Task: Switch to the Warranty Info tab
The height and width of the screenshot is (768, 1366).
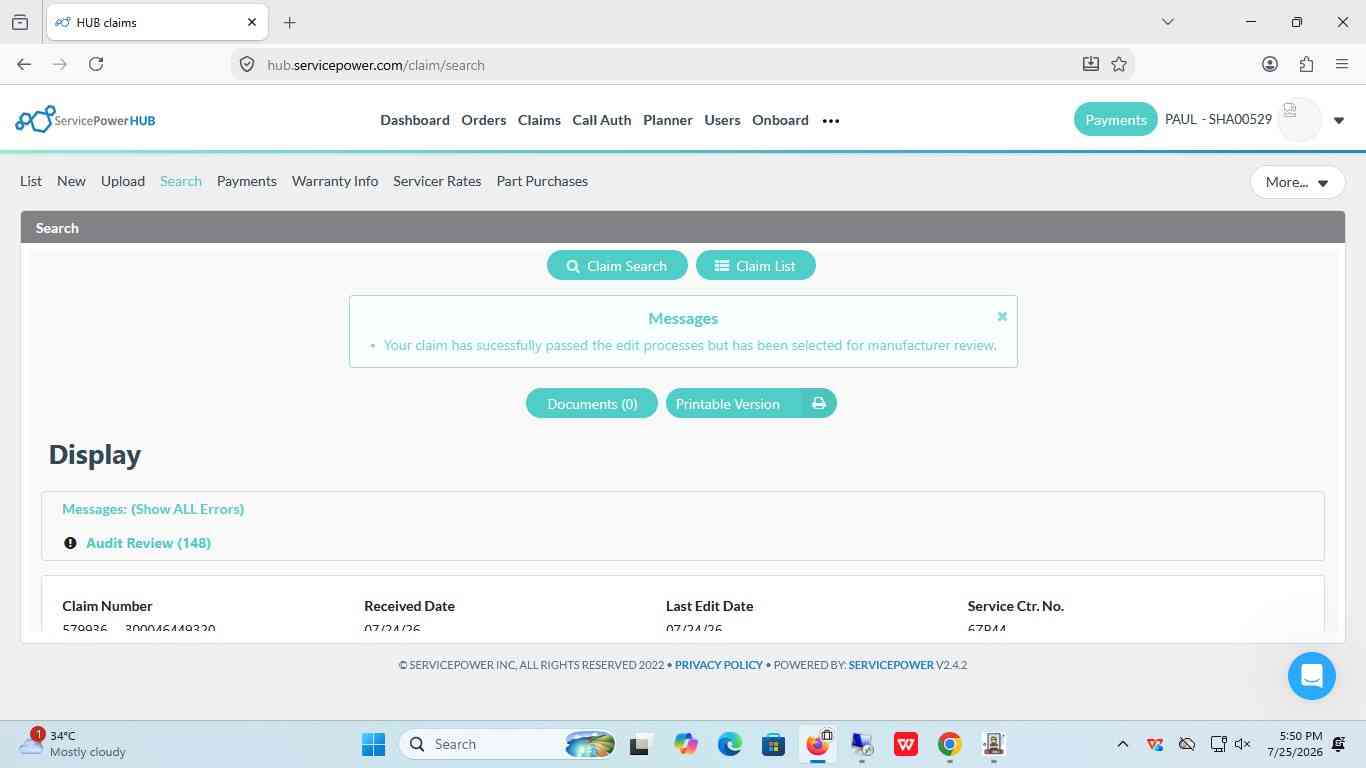Action: point(335,181)
